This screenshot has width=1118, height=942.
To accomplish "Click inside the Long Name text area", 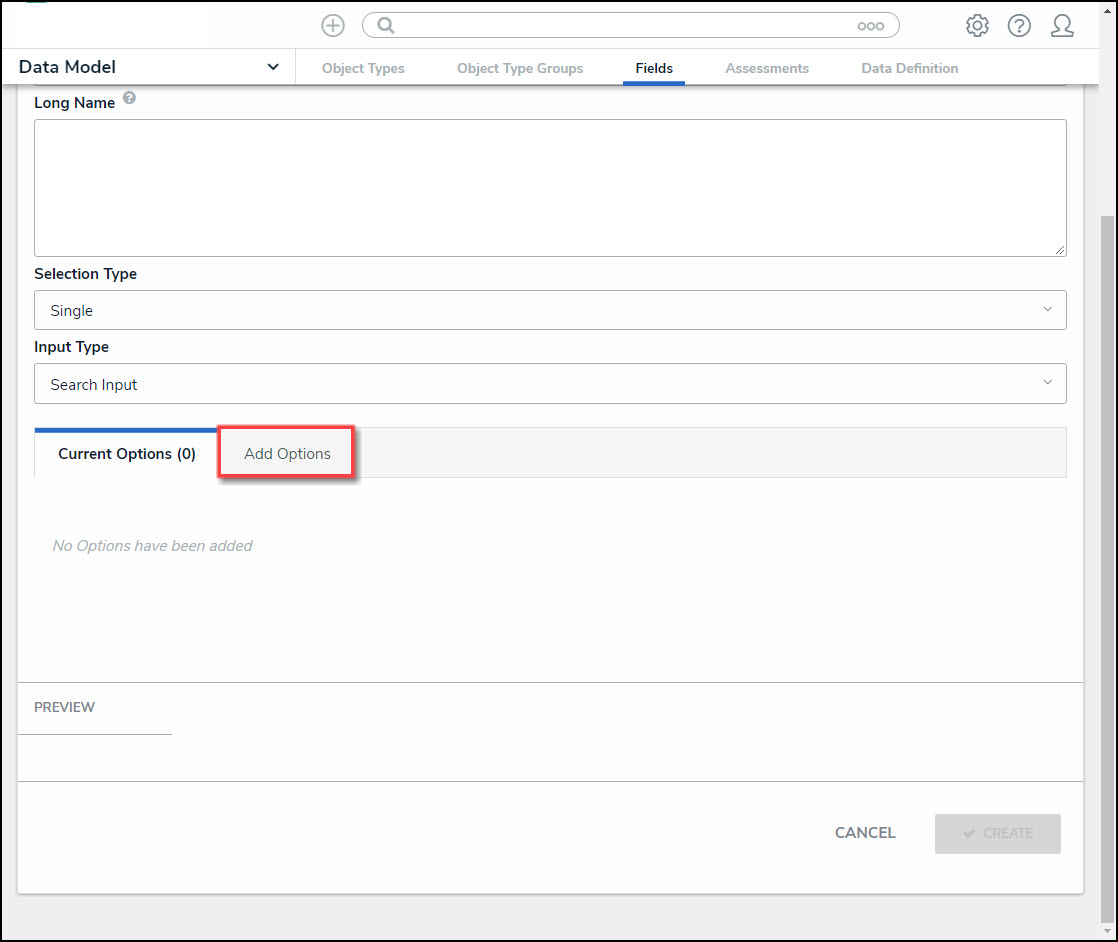I will click(x=550, y=188).
